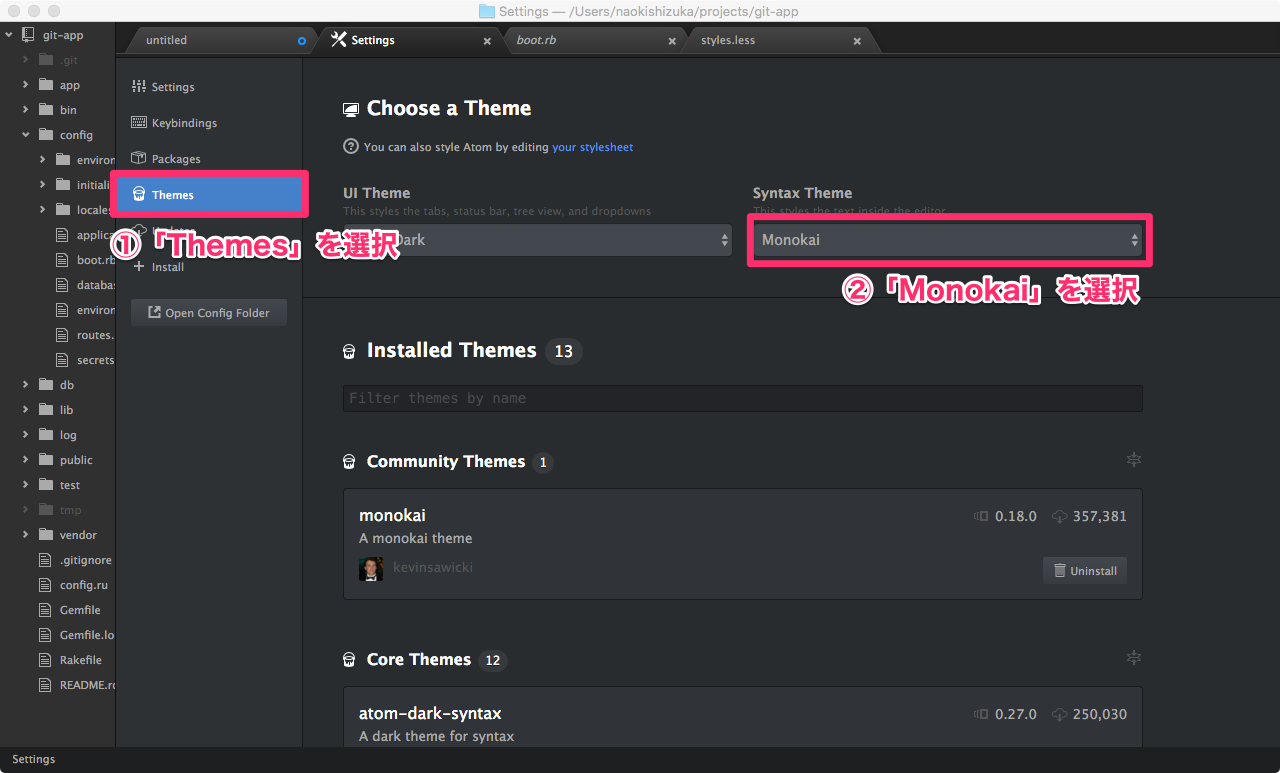Expand the bin folder
The image size is (1280, 773).
pos(26,110)
